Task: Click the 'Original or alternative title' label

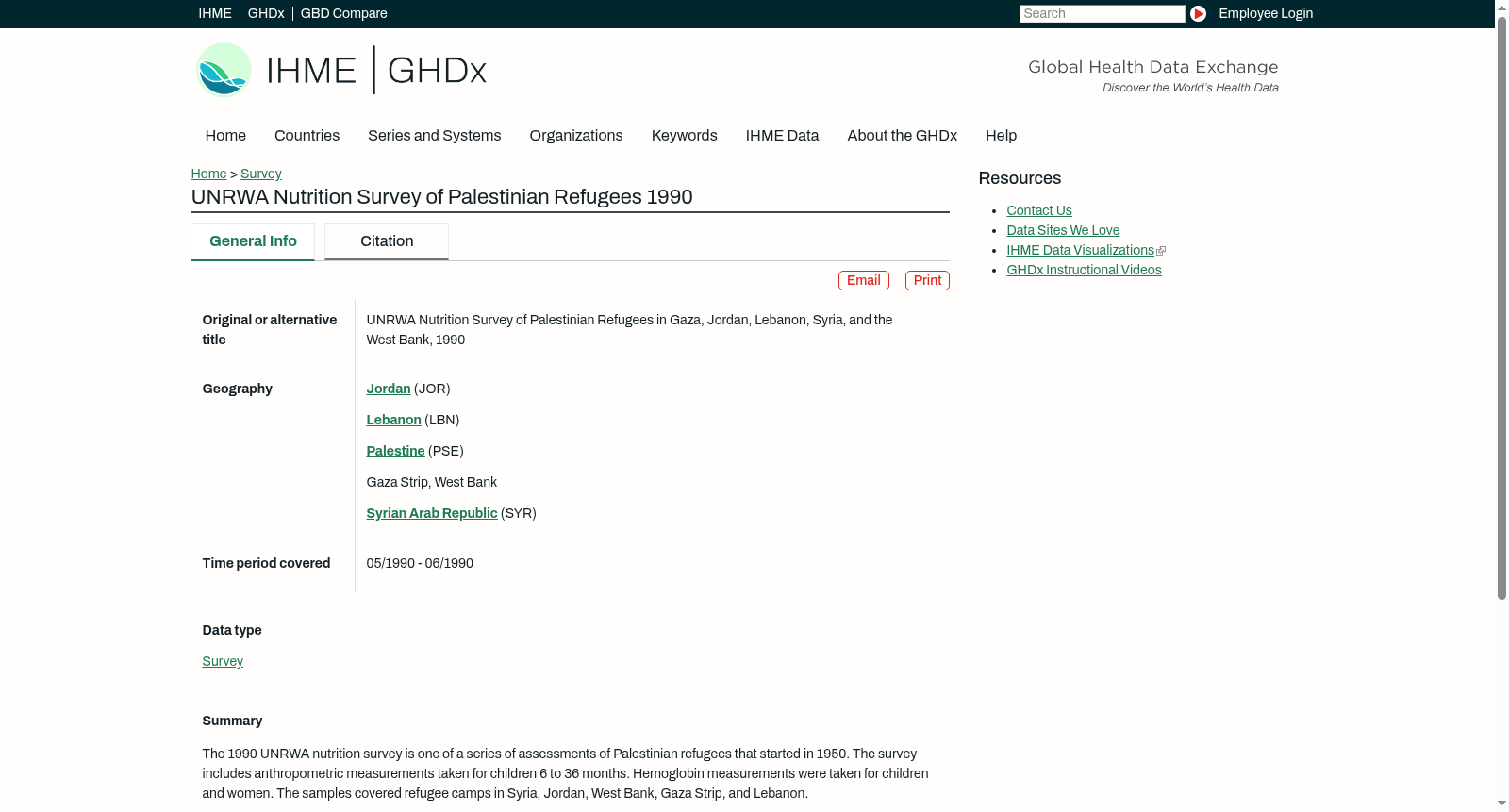Action: coord(270,329)
